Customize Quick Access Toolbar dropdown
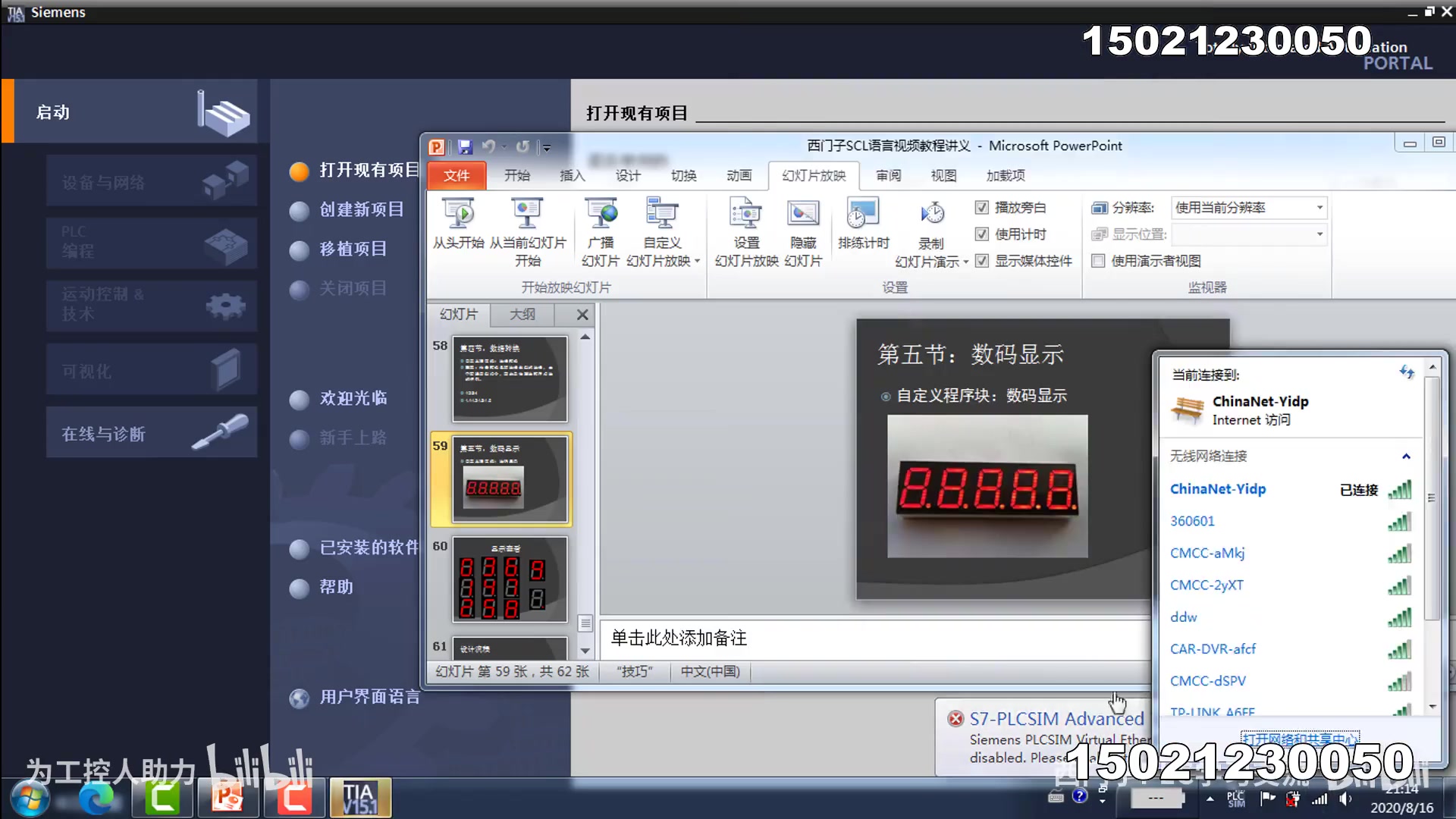The height and width of the screenshot is (819, 1456). click(x=547, y=147)
